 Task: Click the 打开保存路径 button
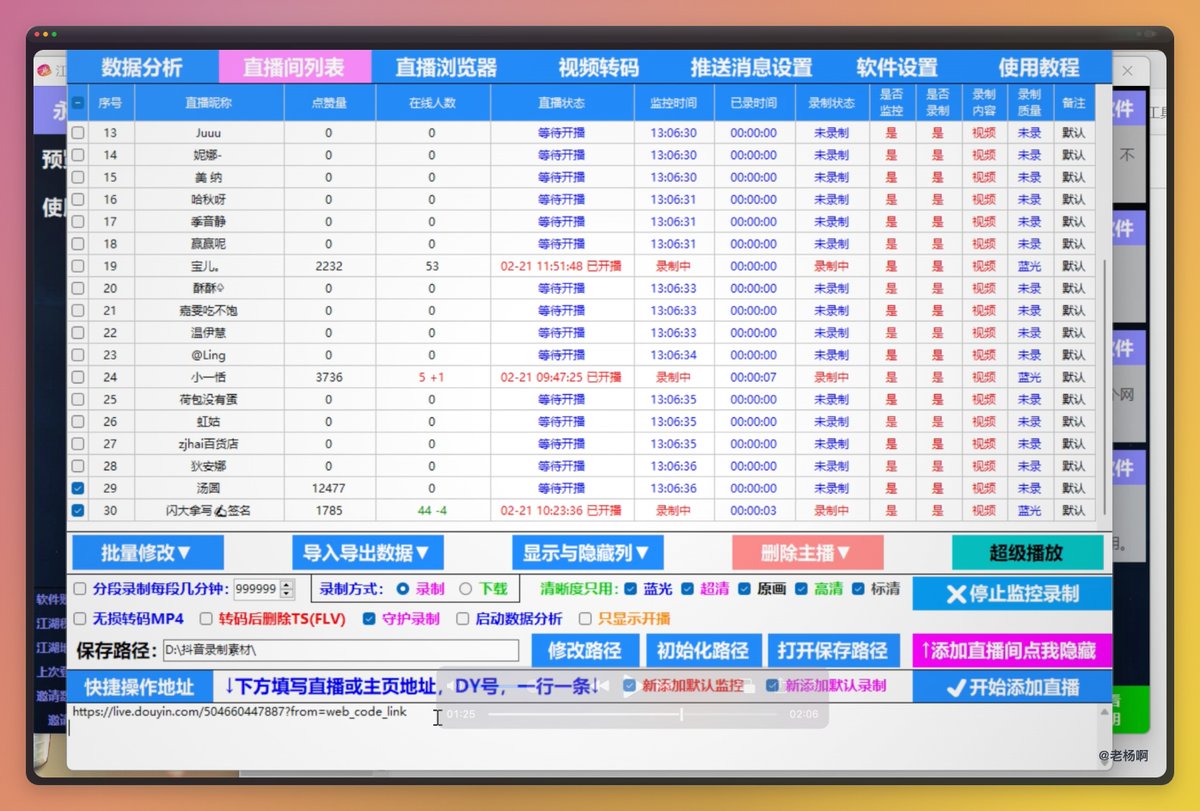pyautogui.click(x=833, y=651)
